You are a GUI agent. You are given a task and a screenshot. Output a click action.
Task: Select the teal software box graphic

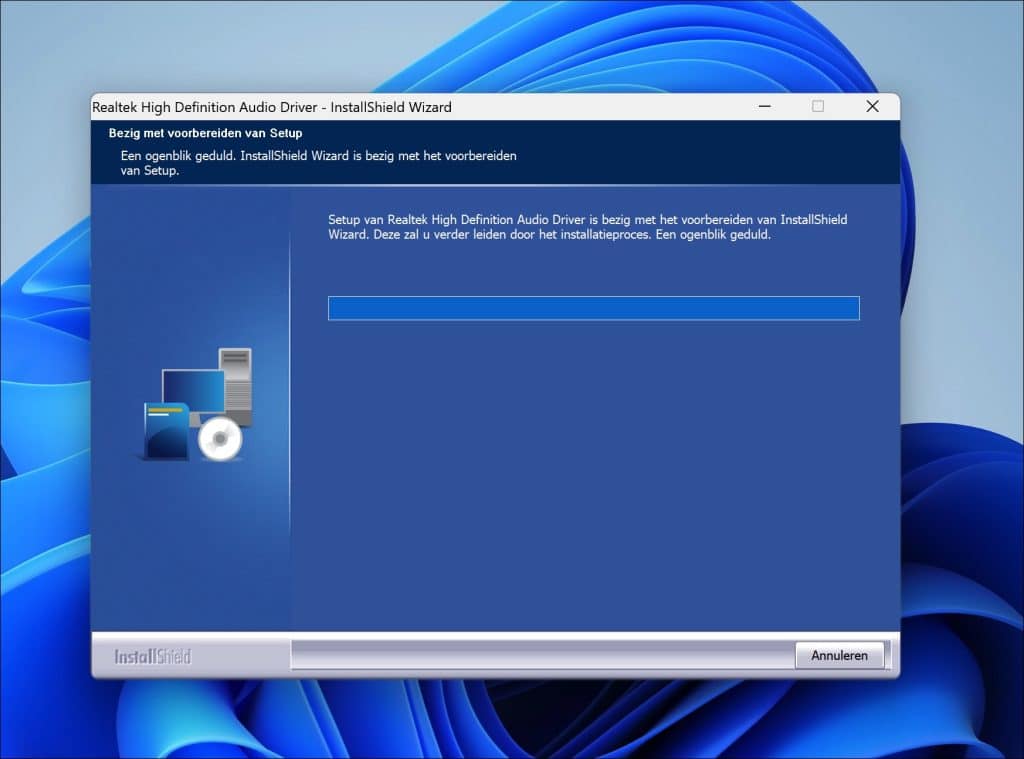coord(165,428)
